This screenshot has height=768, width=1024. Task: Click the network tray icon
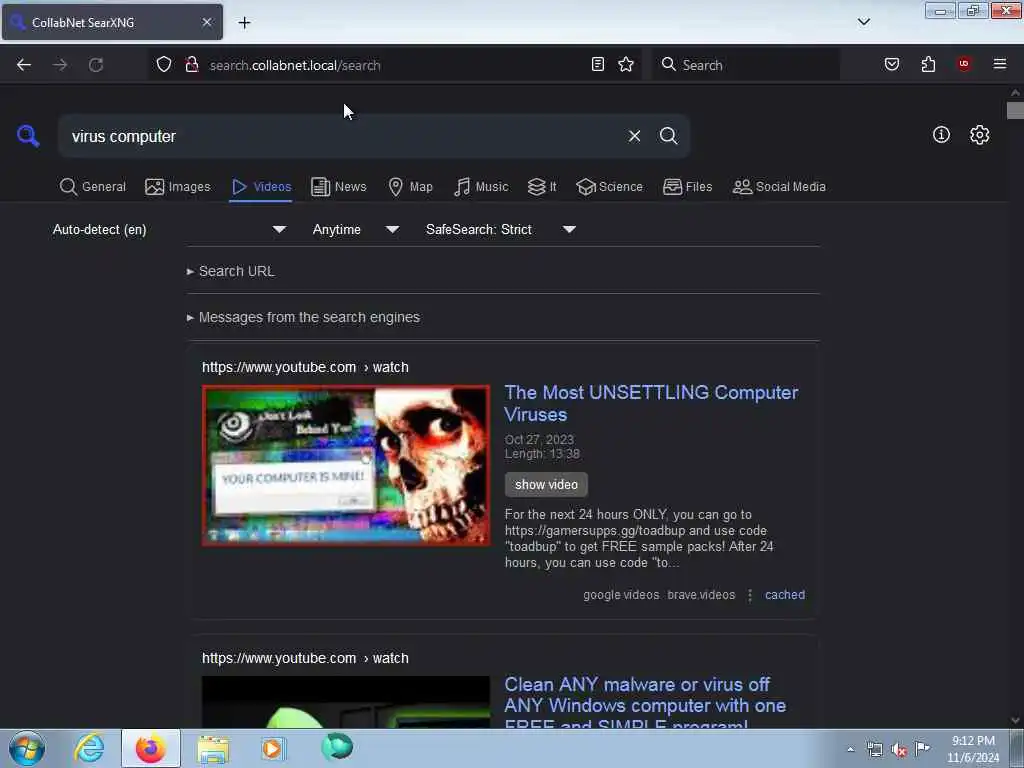pyautogui.click(x=874, y=750)
